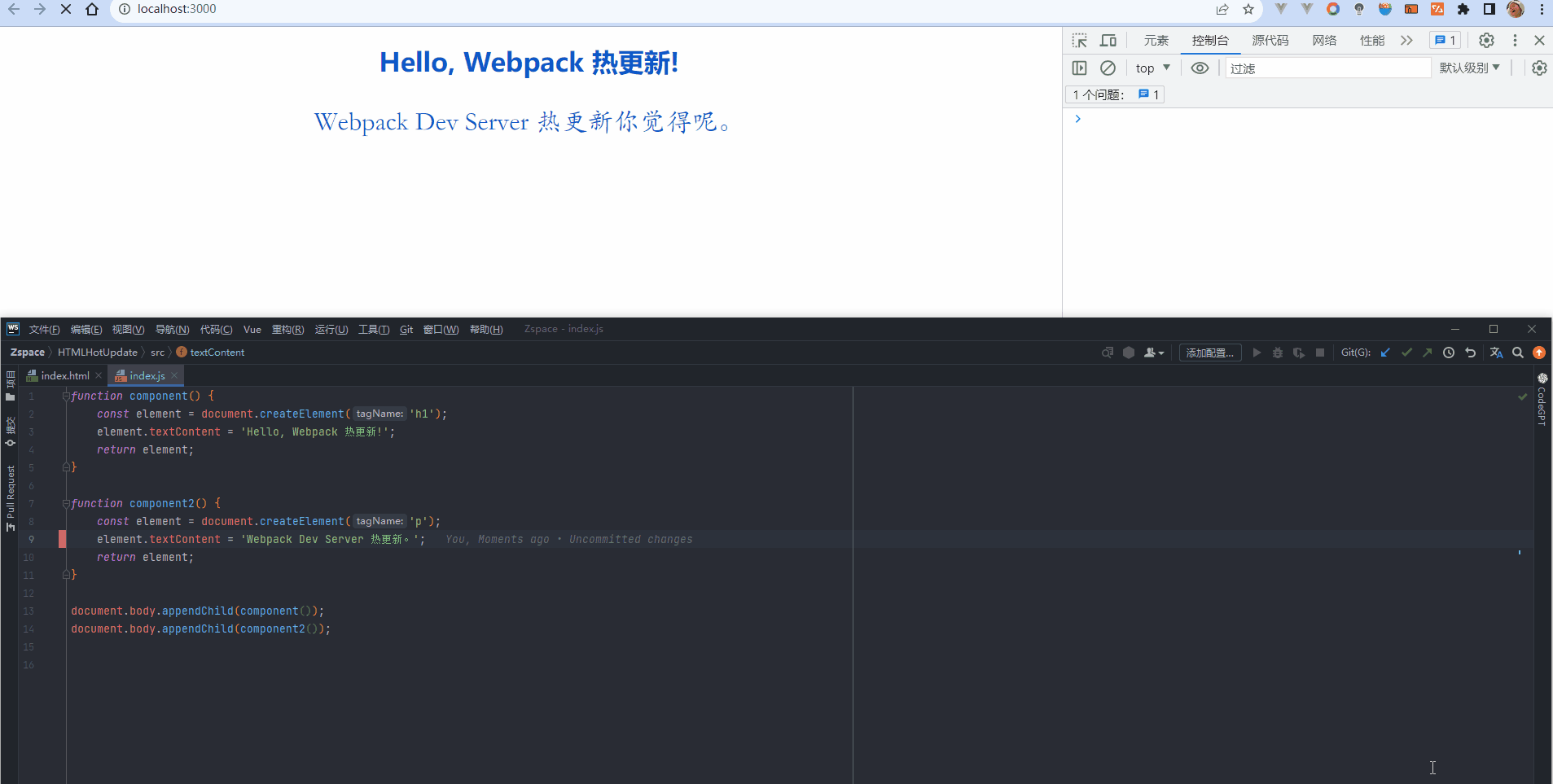
Task: Go to Chrome home page
Action: (92, 9)
